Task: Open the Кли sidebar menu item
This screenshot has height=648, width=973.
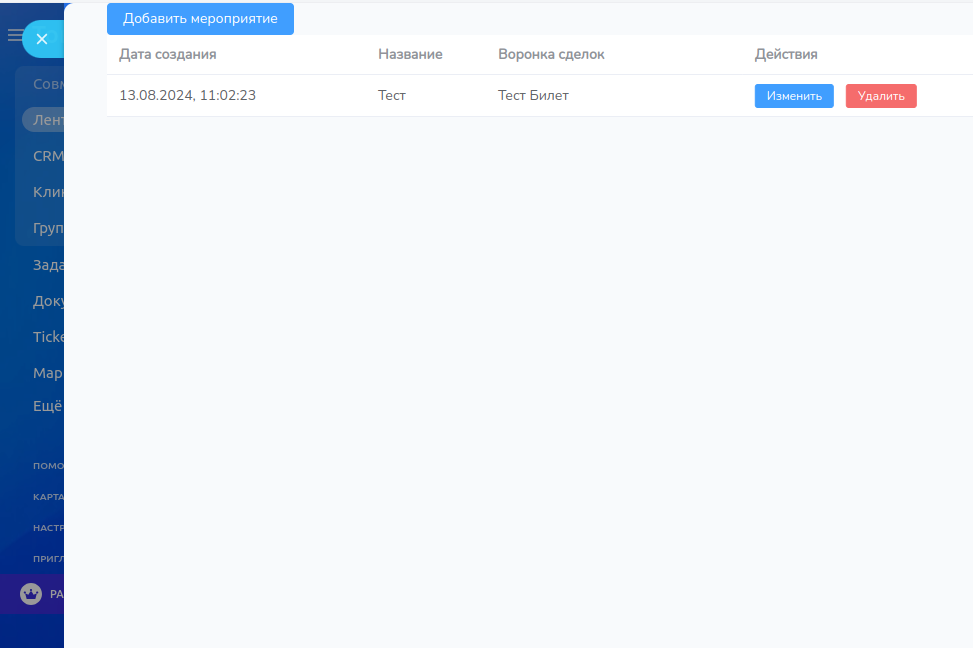Action: coord(48,192)
